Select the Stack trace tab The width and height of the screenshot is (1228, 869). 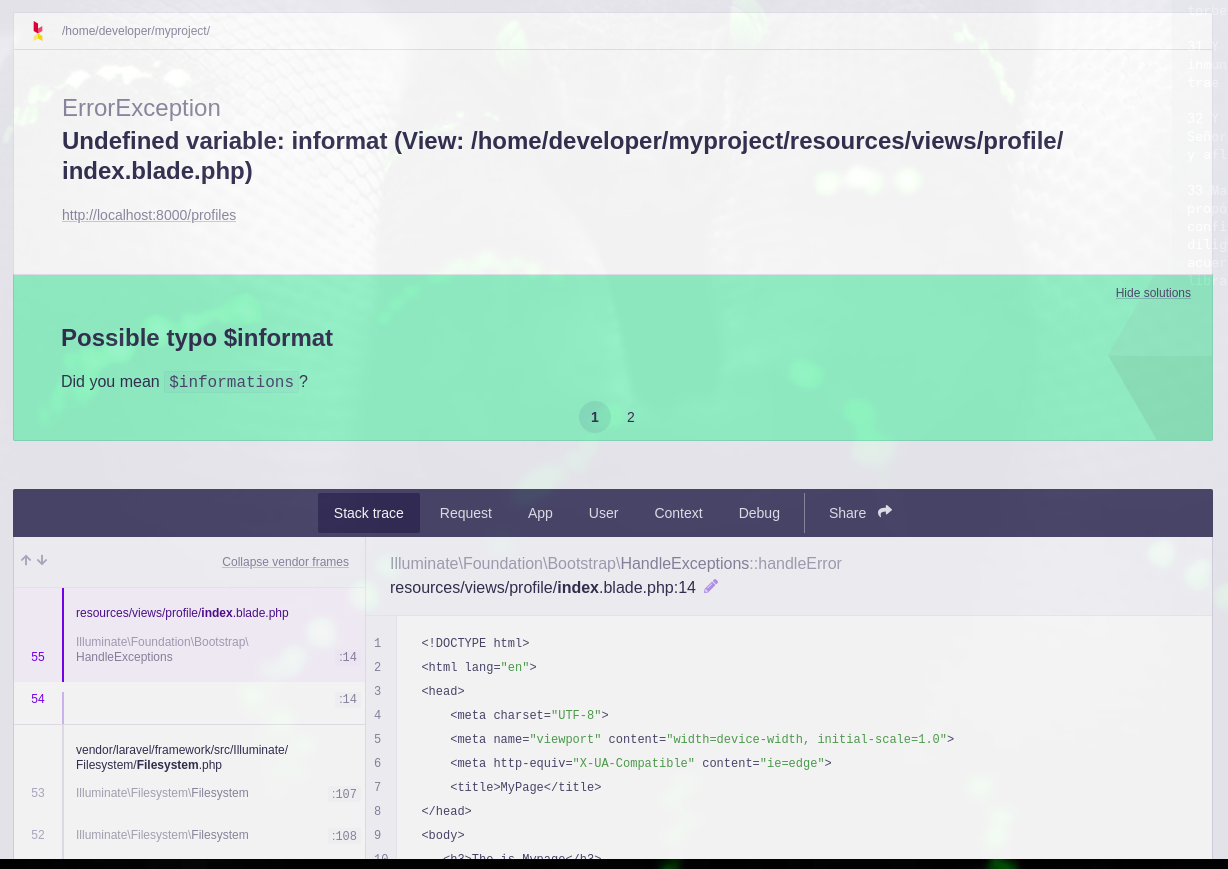tap(368, 513)
